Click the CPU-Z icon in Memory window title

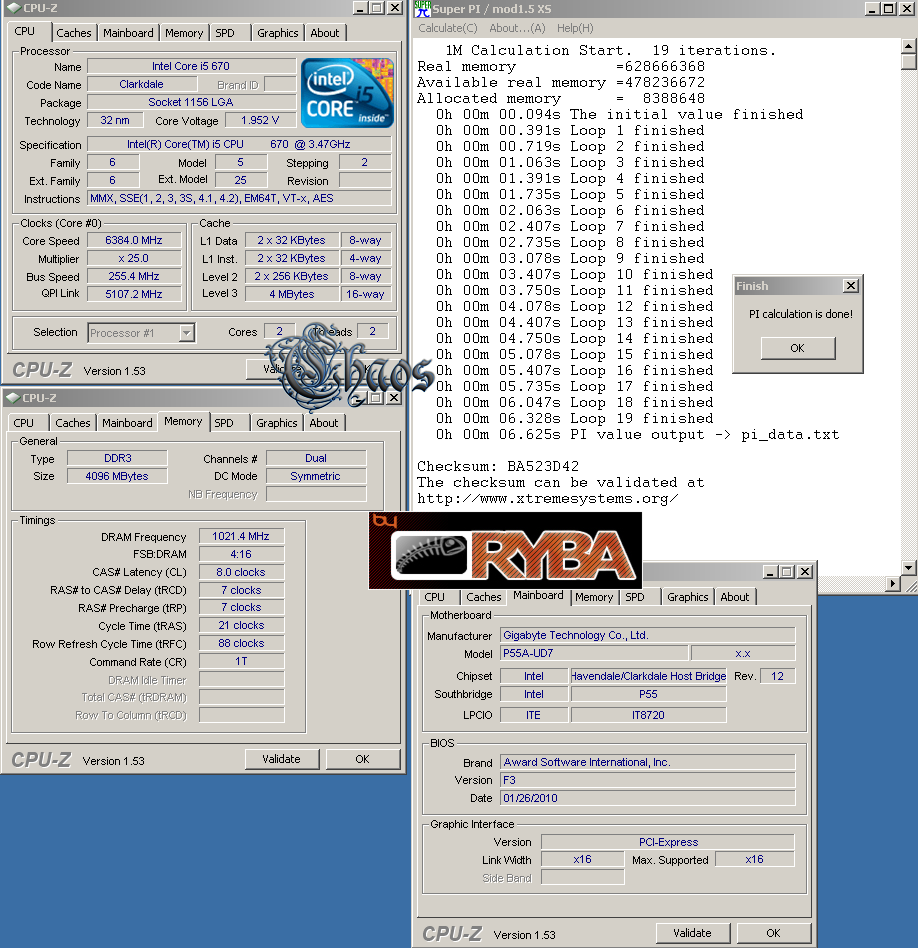(13, 398)
